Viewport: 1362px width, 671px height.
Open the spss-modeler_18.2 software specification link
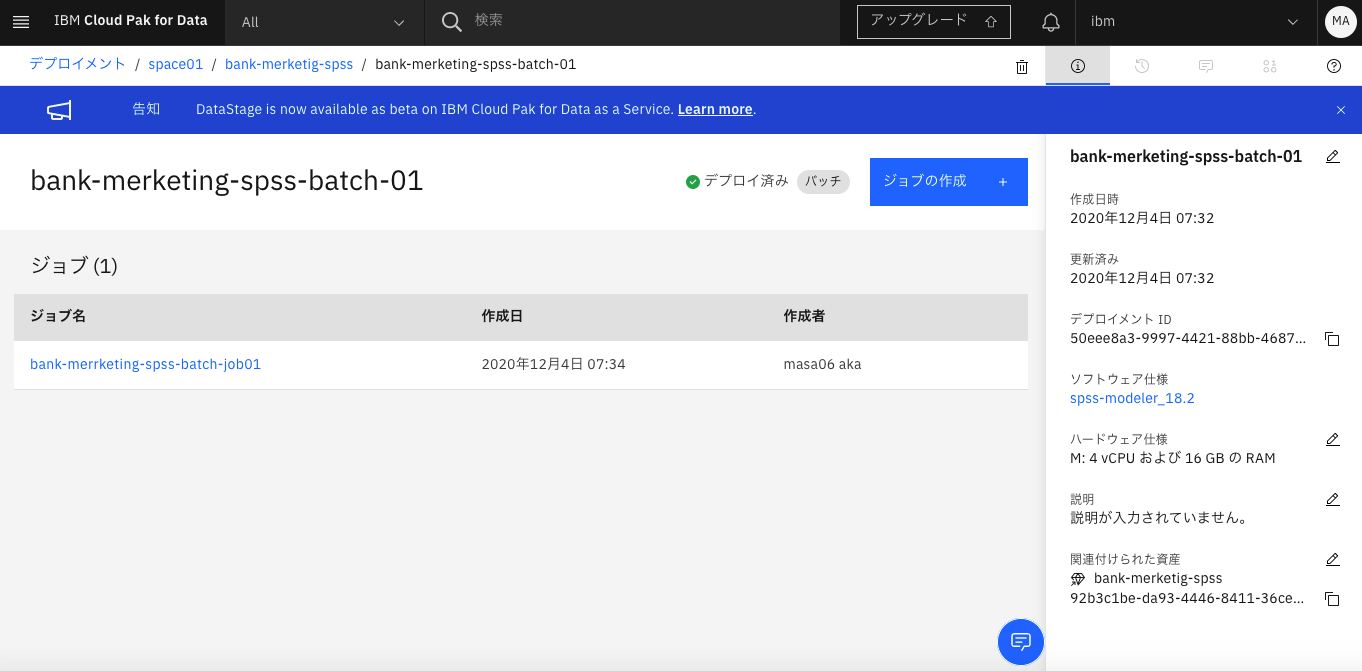tap(1132, 397)
